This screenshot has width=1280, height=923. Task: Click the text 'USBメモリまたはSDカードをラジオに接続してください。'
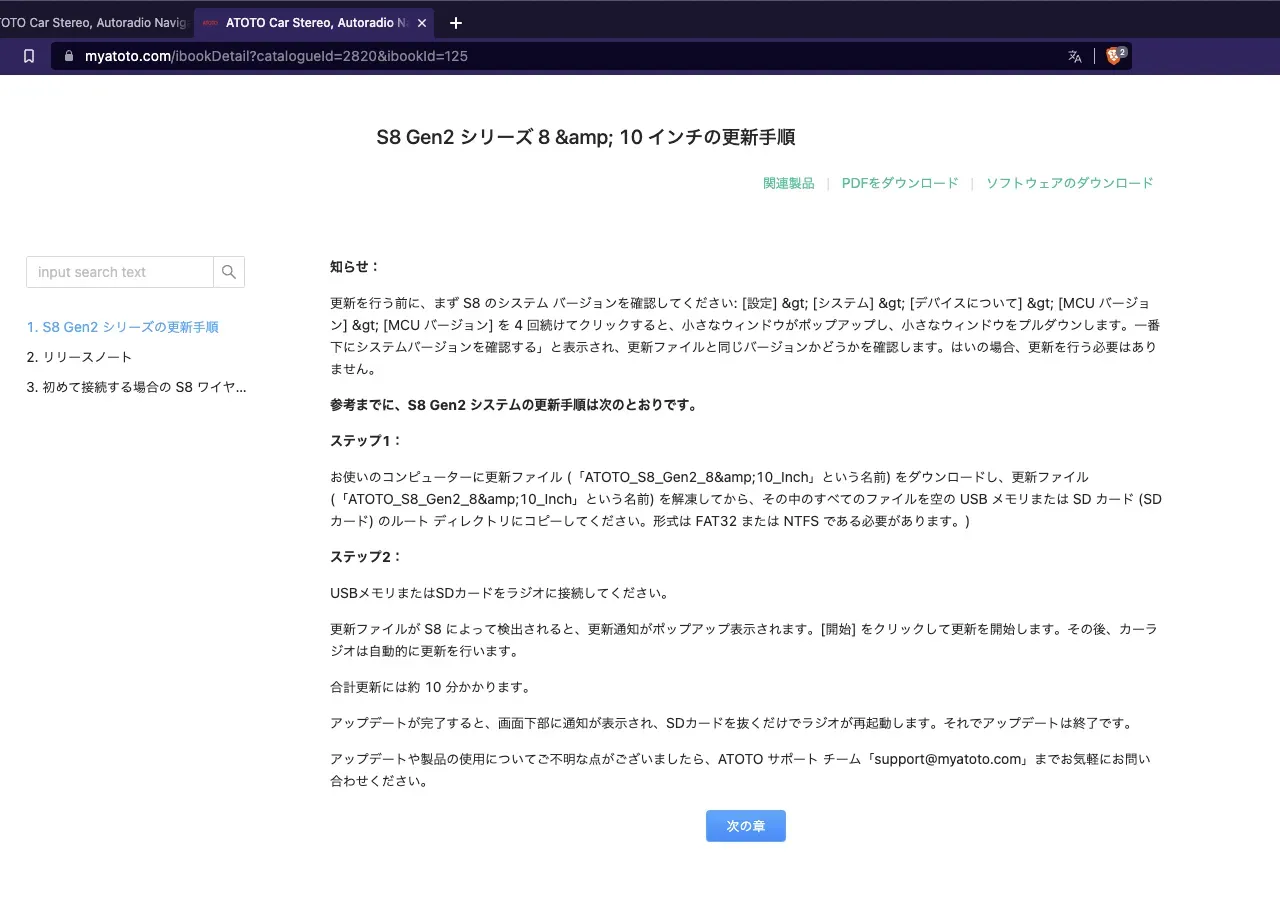click(x=499, y=593)
